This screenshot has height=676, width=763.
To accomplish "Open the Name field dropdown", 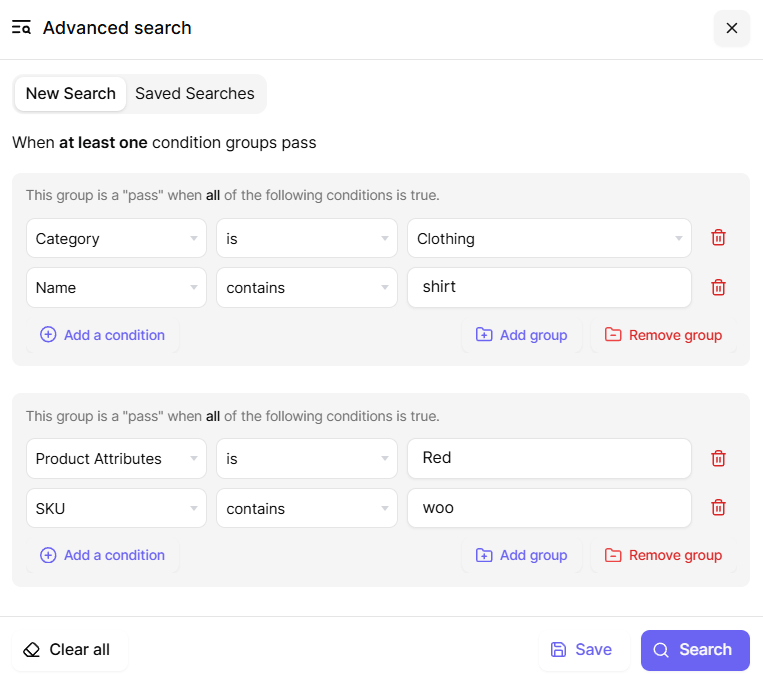I will point(116,287).
